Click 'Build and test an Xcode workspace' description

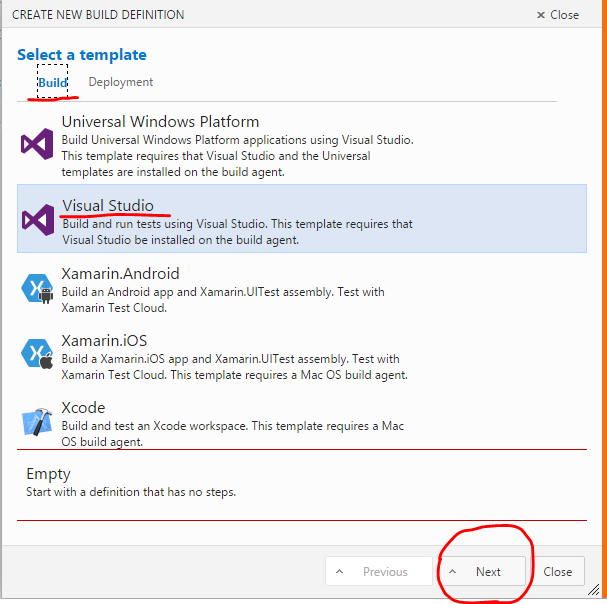[x=233, y=434]
